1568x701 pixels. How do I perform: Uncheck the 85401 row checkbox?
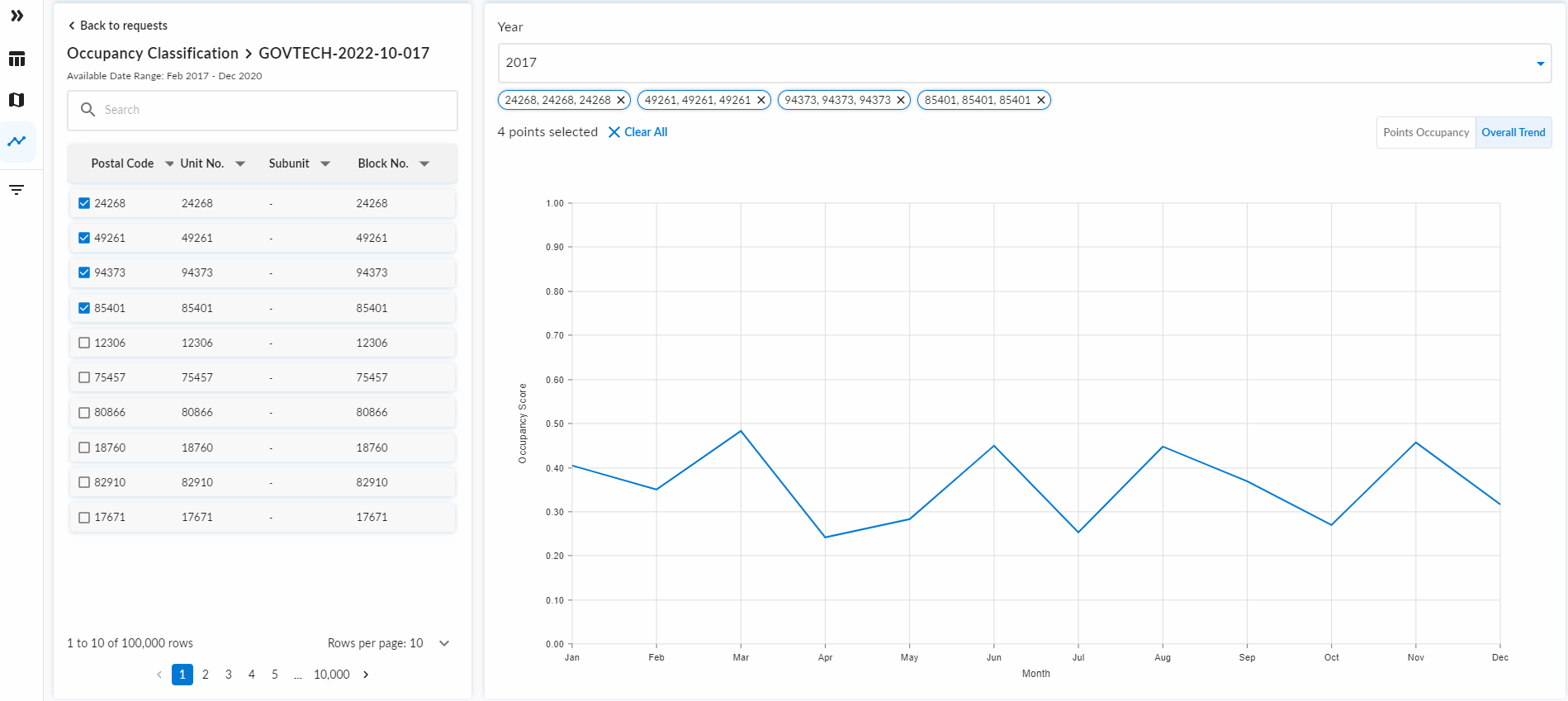pos(84,308)
